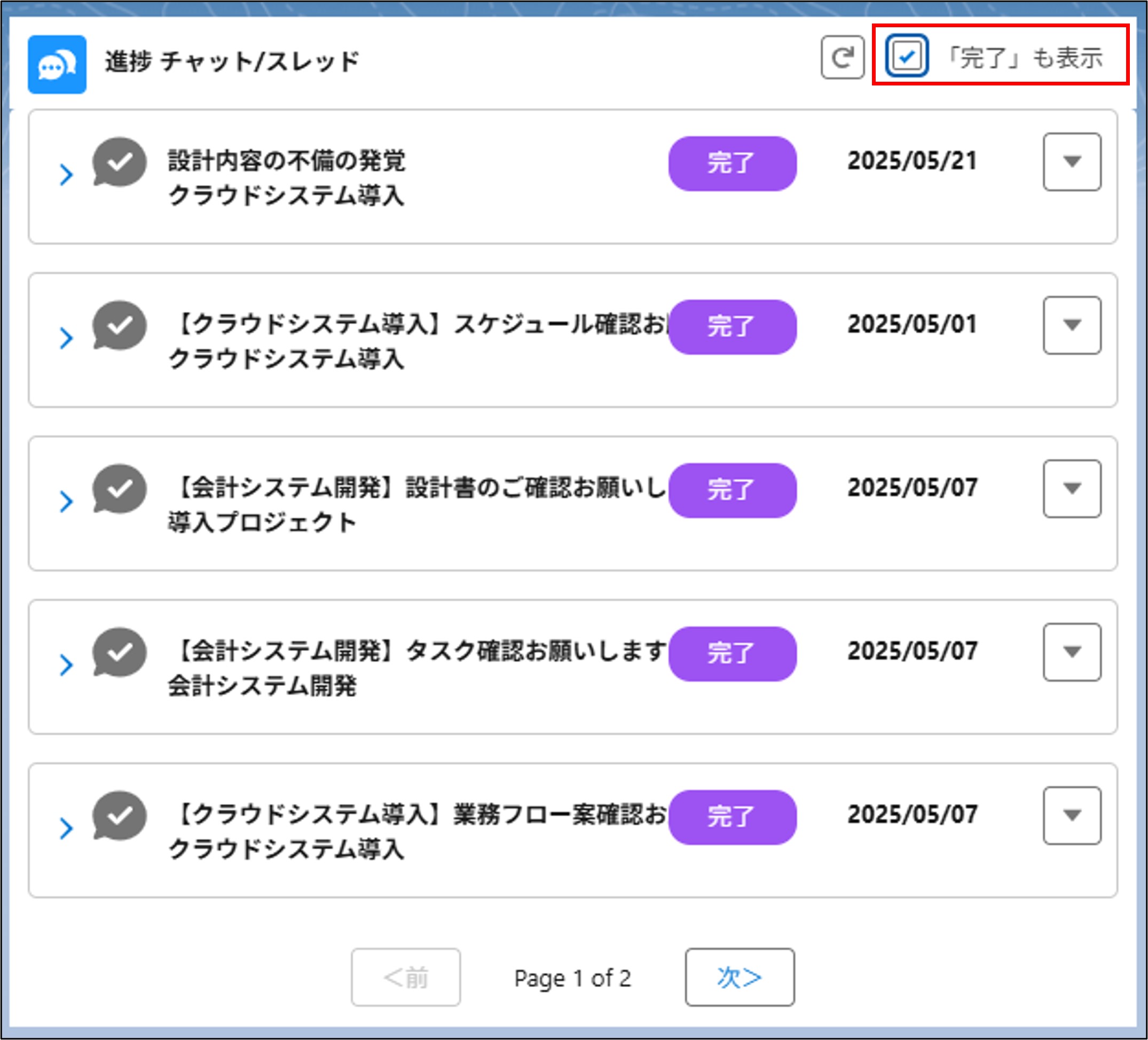Screen dimensions: 1148x1040
Task: Go to next page with 次> button
Action: (x=739, y=978)
